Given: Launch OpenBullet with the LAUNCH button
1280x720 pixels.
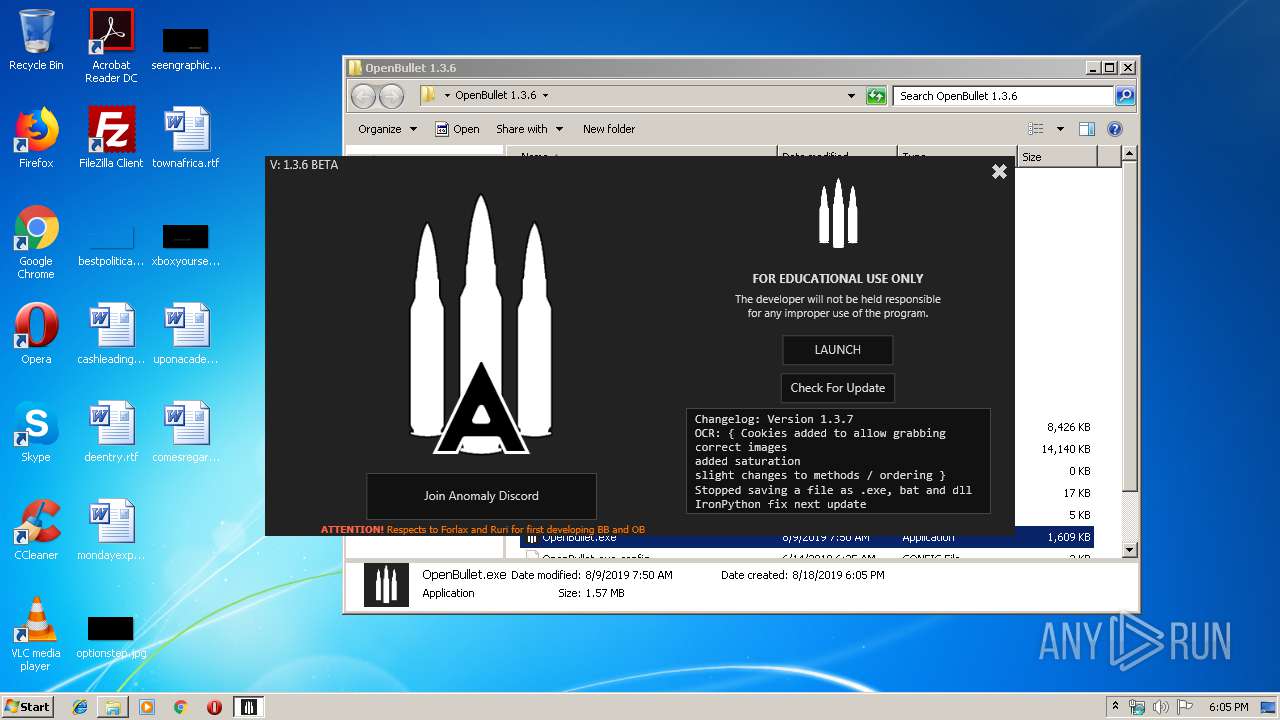Looking at the screenshot, I should tap(837, 350).
